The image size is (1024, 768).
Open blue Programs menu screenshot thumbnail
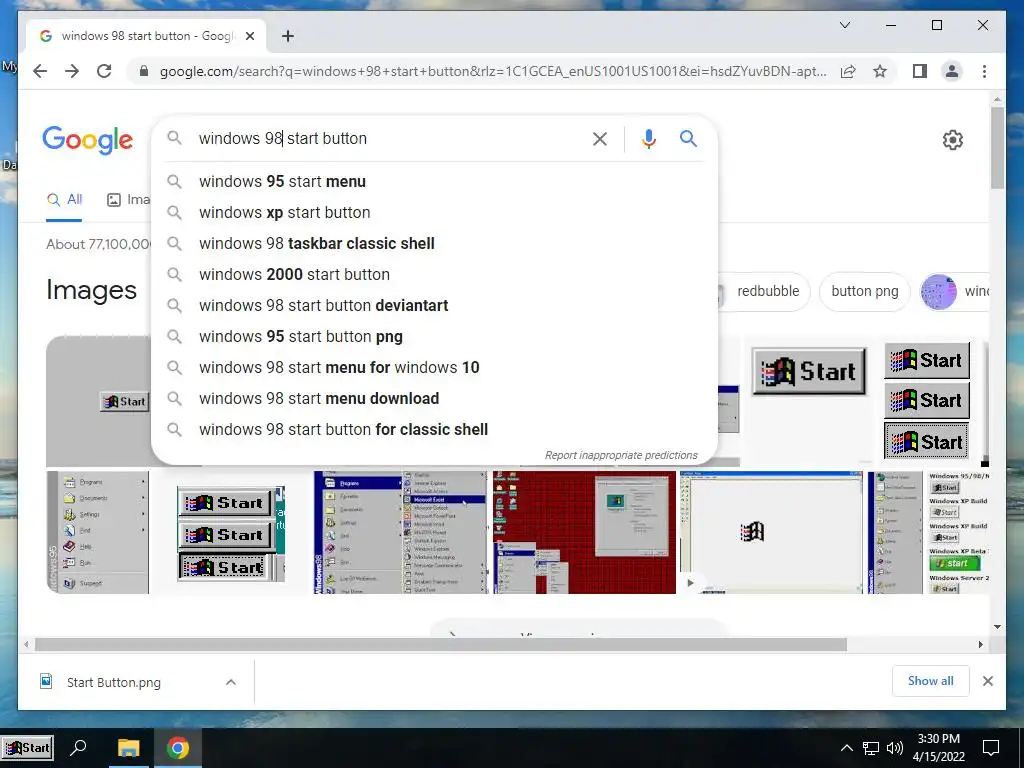tap(400, 532)
